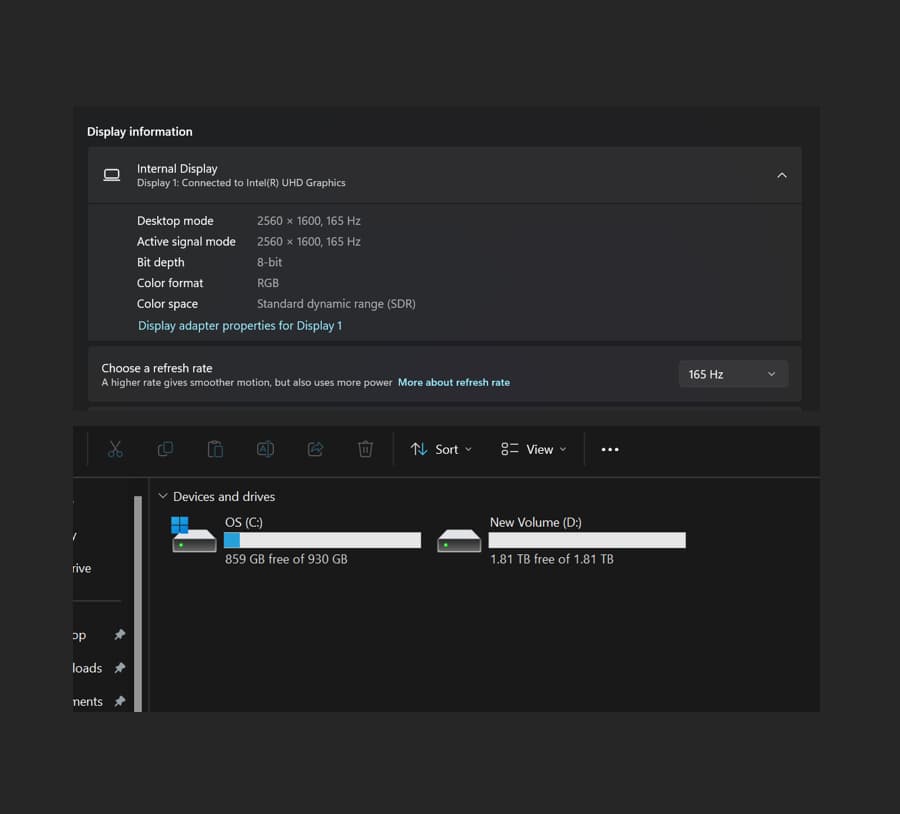Click the OS (C:) storage usage bar
This screenshot has width=900, height=814.
click(322, 540)
